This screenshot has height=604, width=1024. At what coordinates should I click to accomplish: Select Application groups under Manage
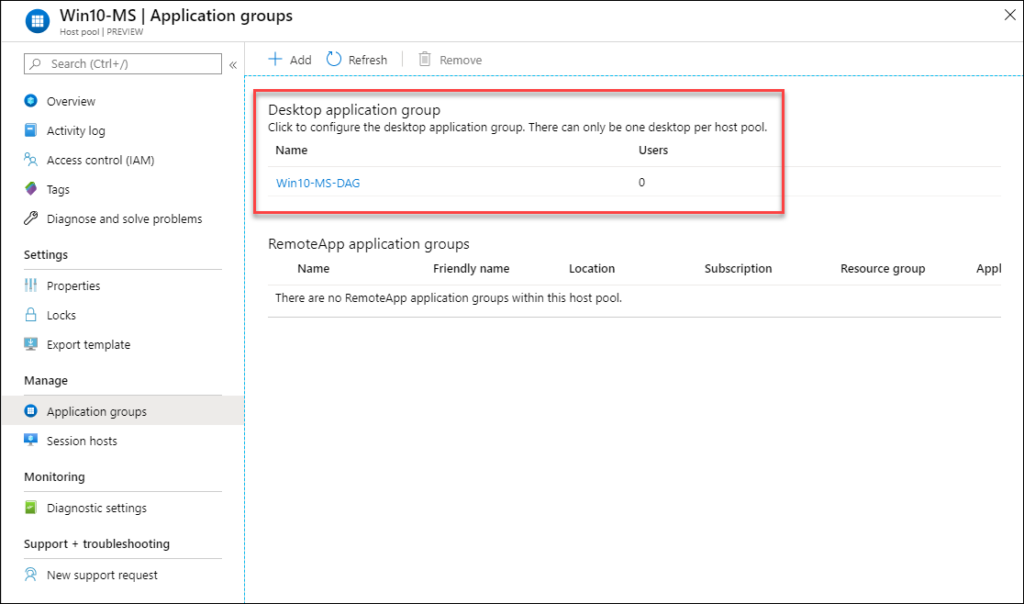[x=97, y=411]
